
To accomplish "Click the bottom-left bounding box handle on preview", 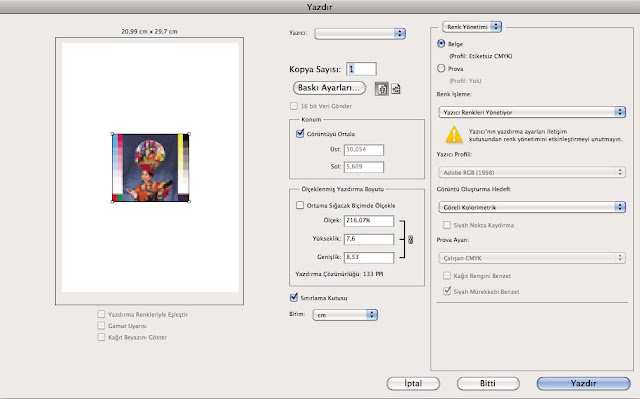I will [x=113, y=201].
